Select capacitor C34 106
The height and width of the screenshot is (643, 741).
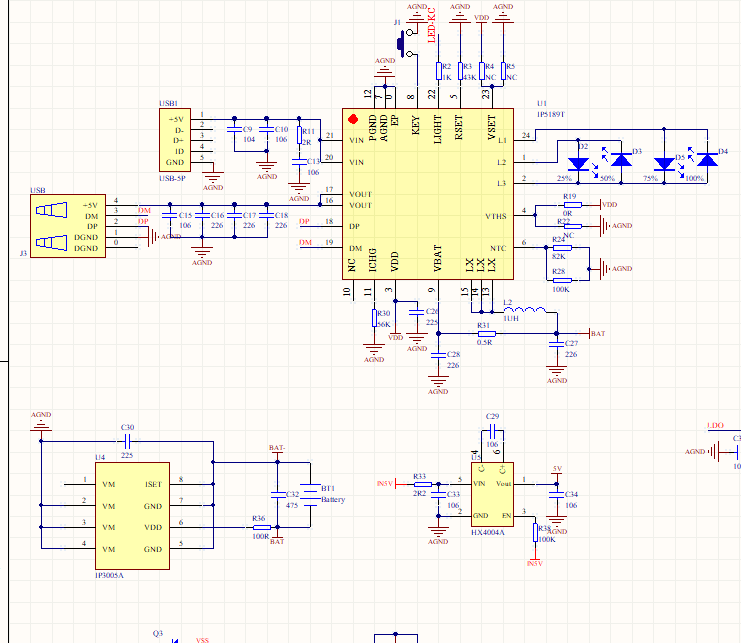[557, 495]
